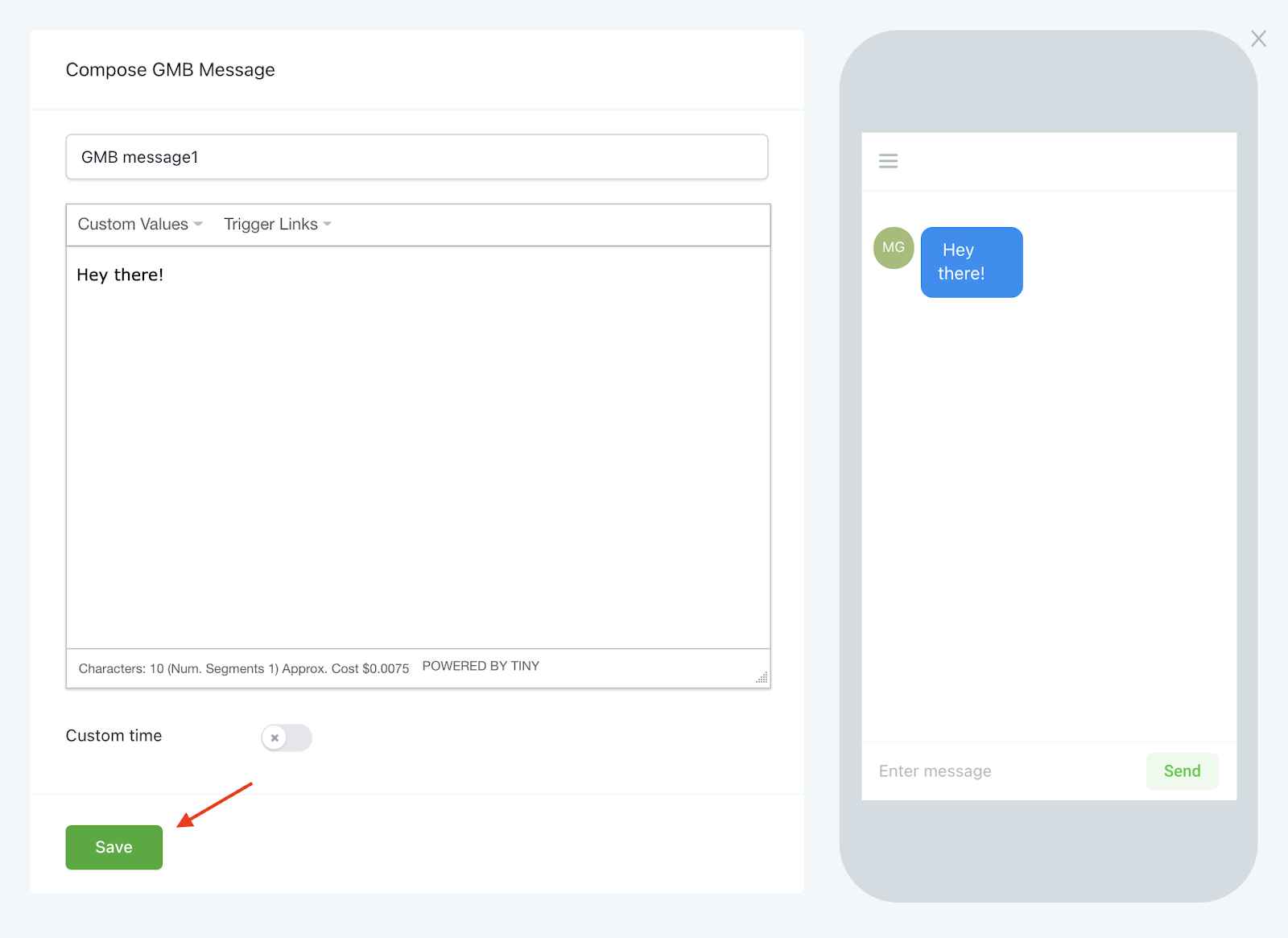Open the Trigger Links dropdown
Viewport: 1288px width, 938px height.
pos(278,225)
